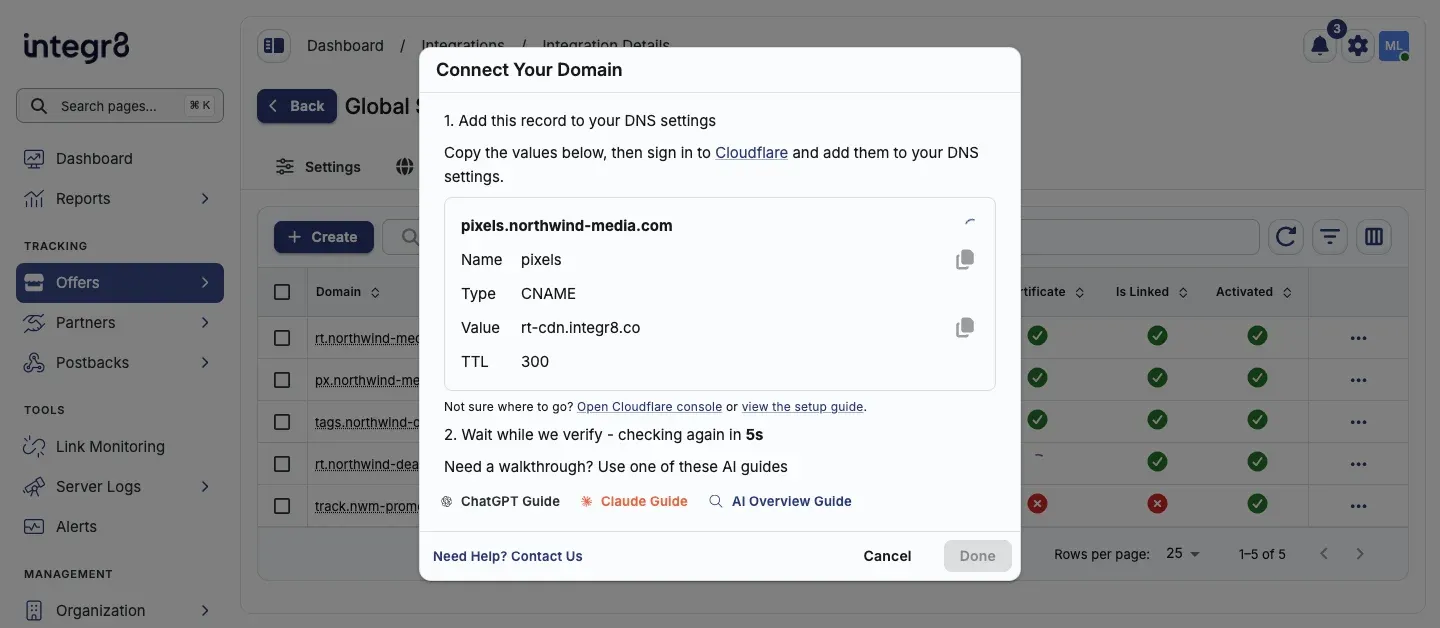Screen dimensions: 1440x628
Task: Go to next table page
Action: point(1360,554)
